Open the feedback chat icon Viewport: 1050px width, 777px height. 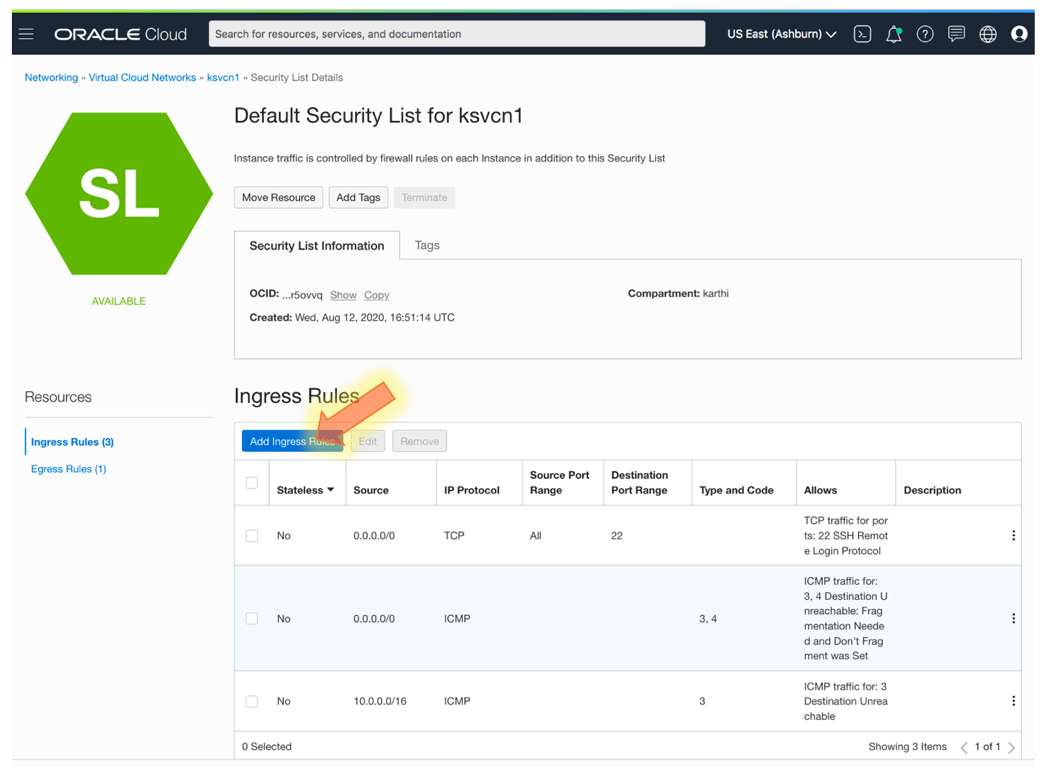click(956, 33)
